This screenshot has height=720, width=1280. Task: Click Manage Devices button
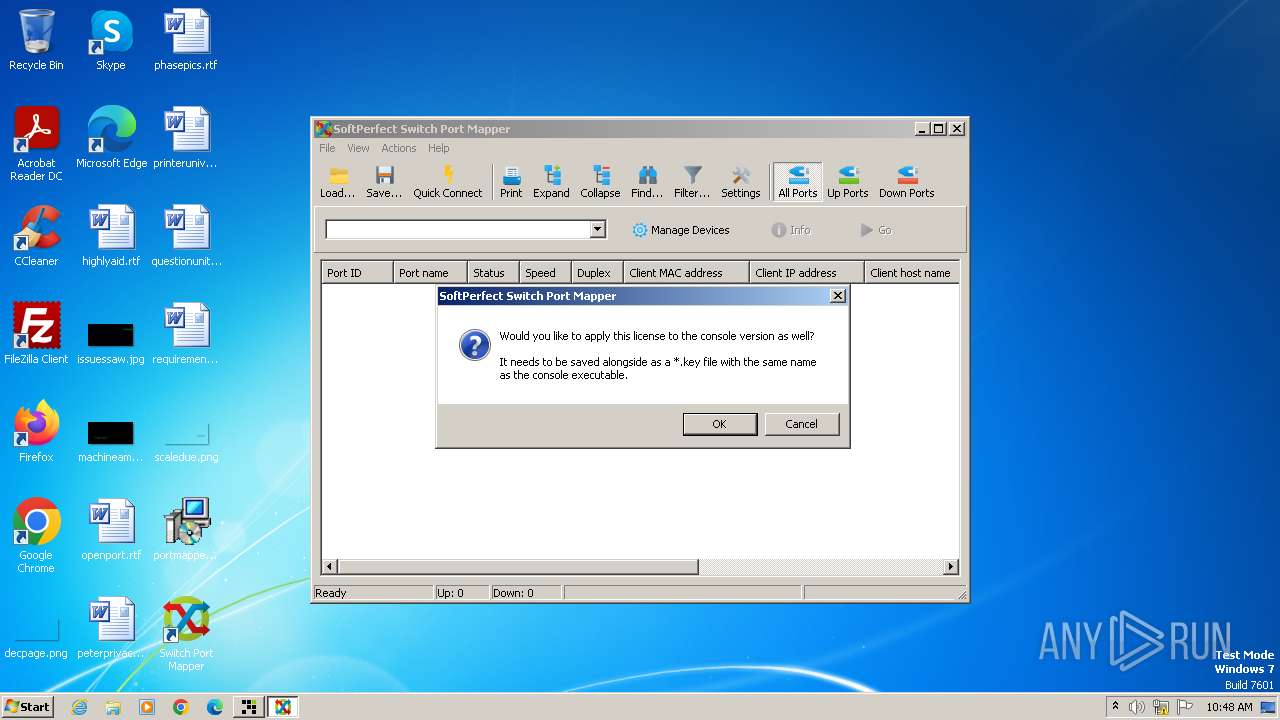(681, 230)
